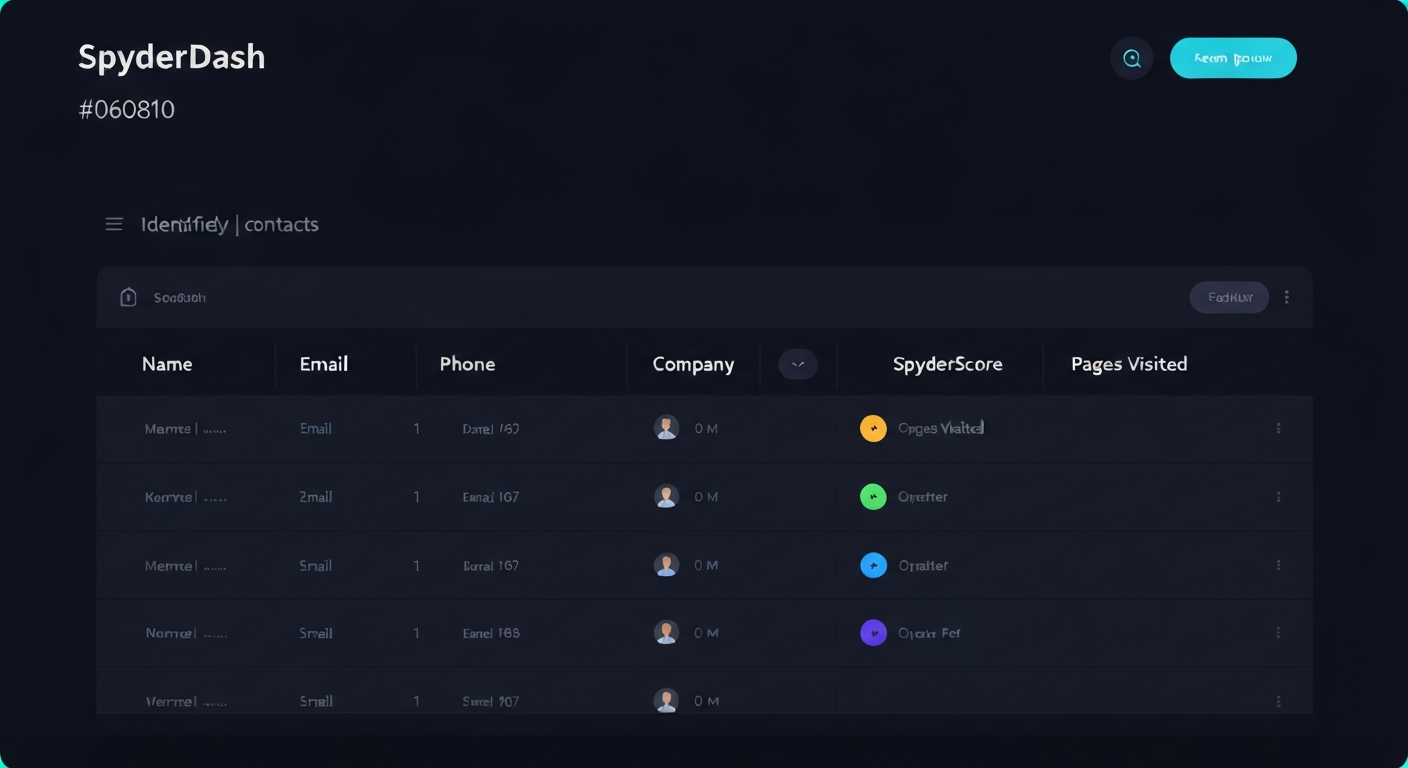Click the shield icon in the search bar
The width and height of the screenshot is (1408, 768).
click(128, 297)
